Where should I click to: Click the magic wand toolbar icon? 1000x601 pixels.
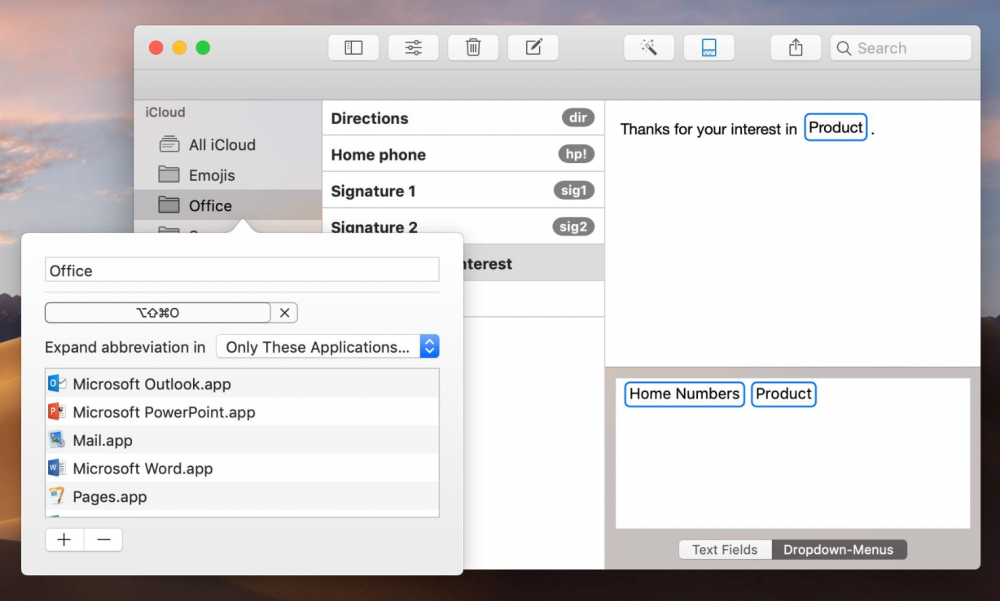[x=649, y=48]
